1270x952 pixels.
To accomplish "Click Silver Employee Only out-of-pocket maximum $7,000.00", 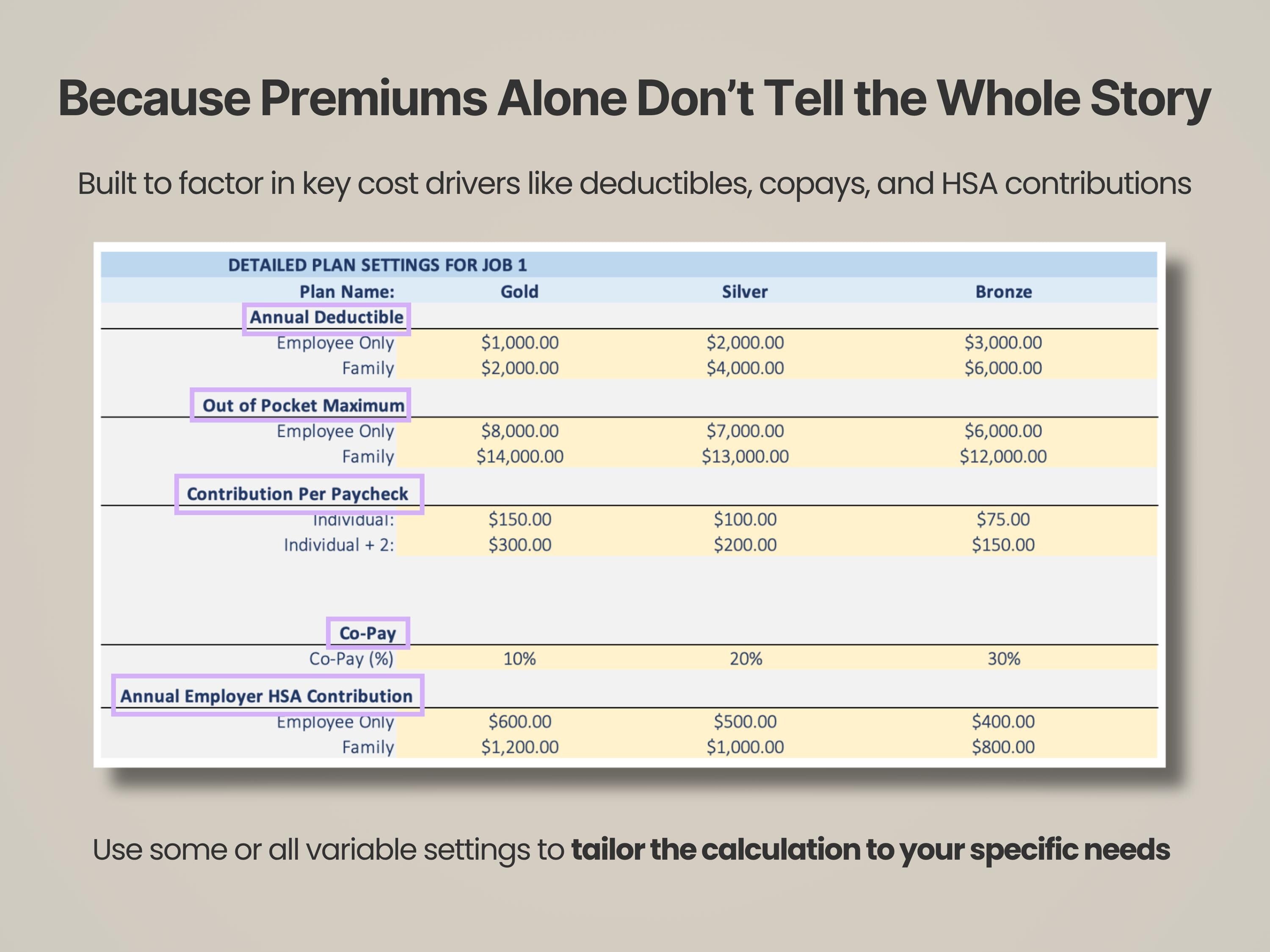I will (745, 431).
